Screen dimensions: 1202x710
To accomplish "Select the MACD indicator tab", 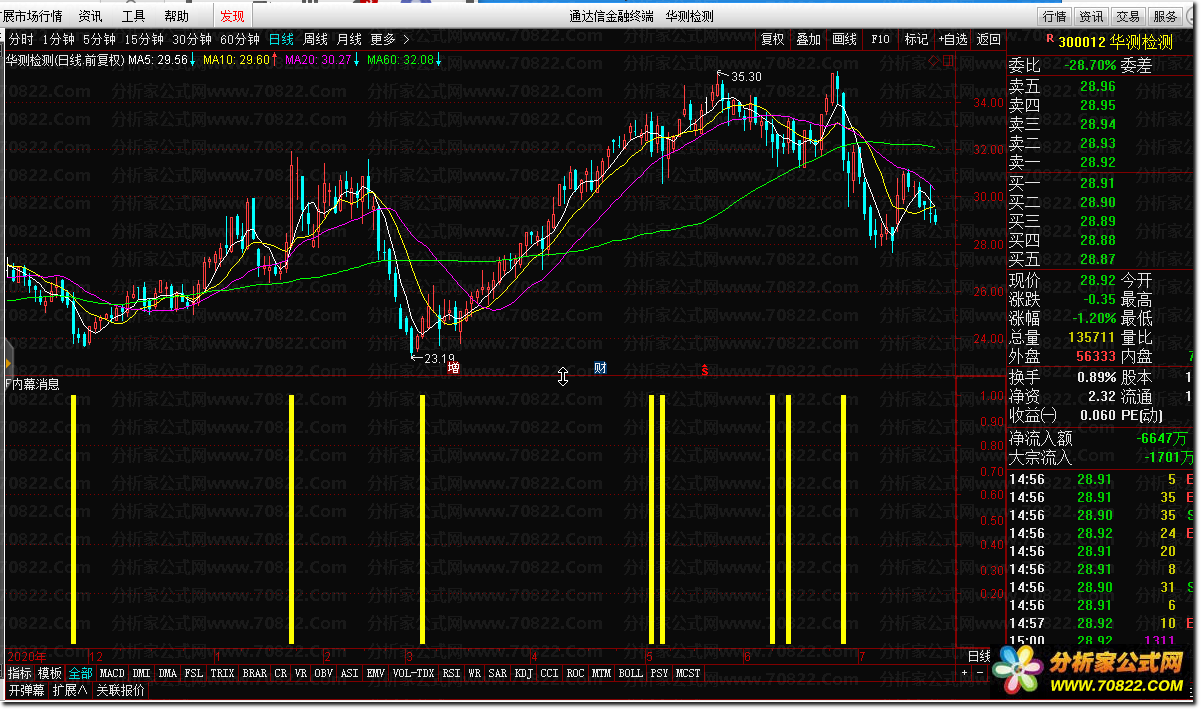I will (112, 674).
